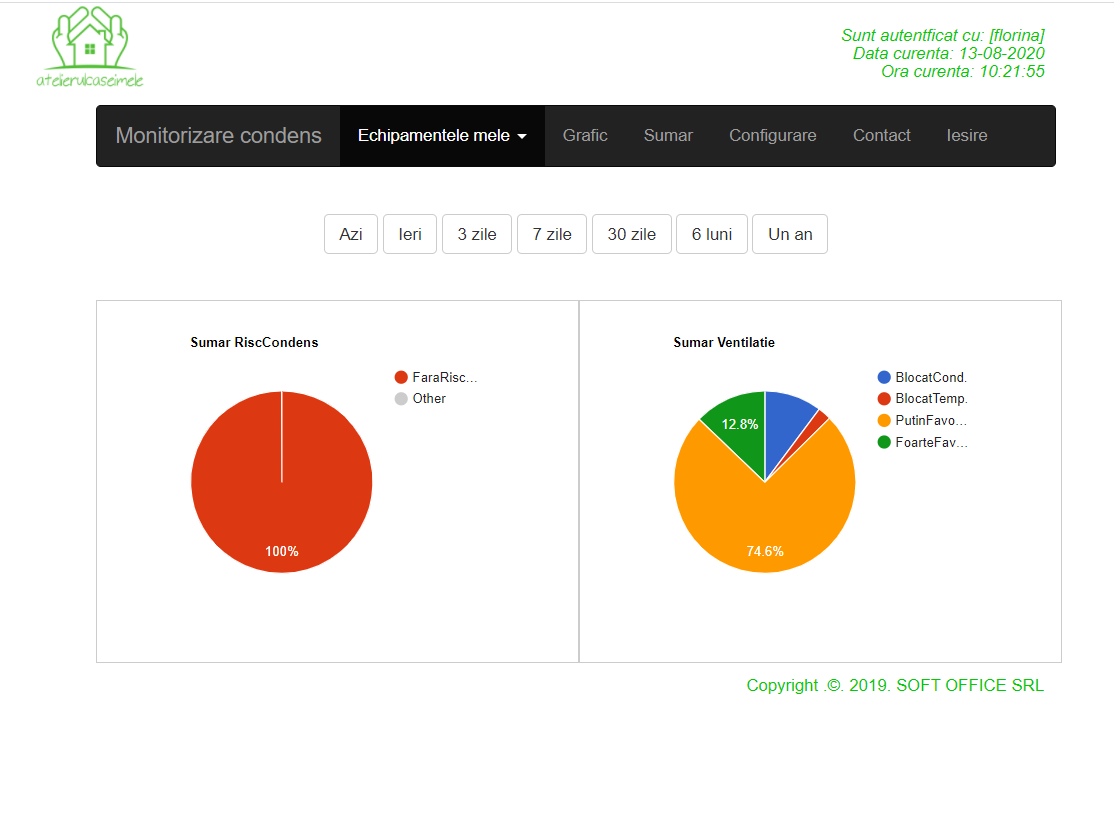Open the Grafic page in navbar
Image resolution: width=1114 pixels, height=840 pixels.
585,136
